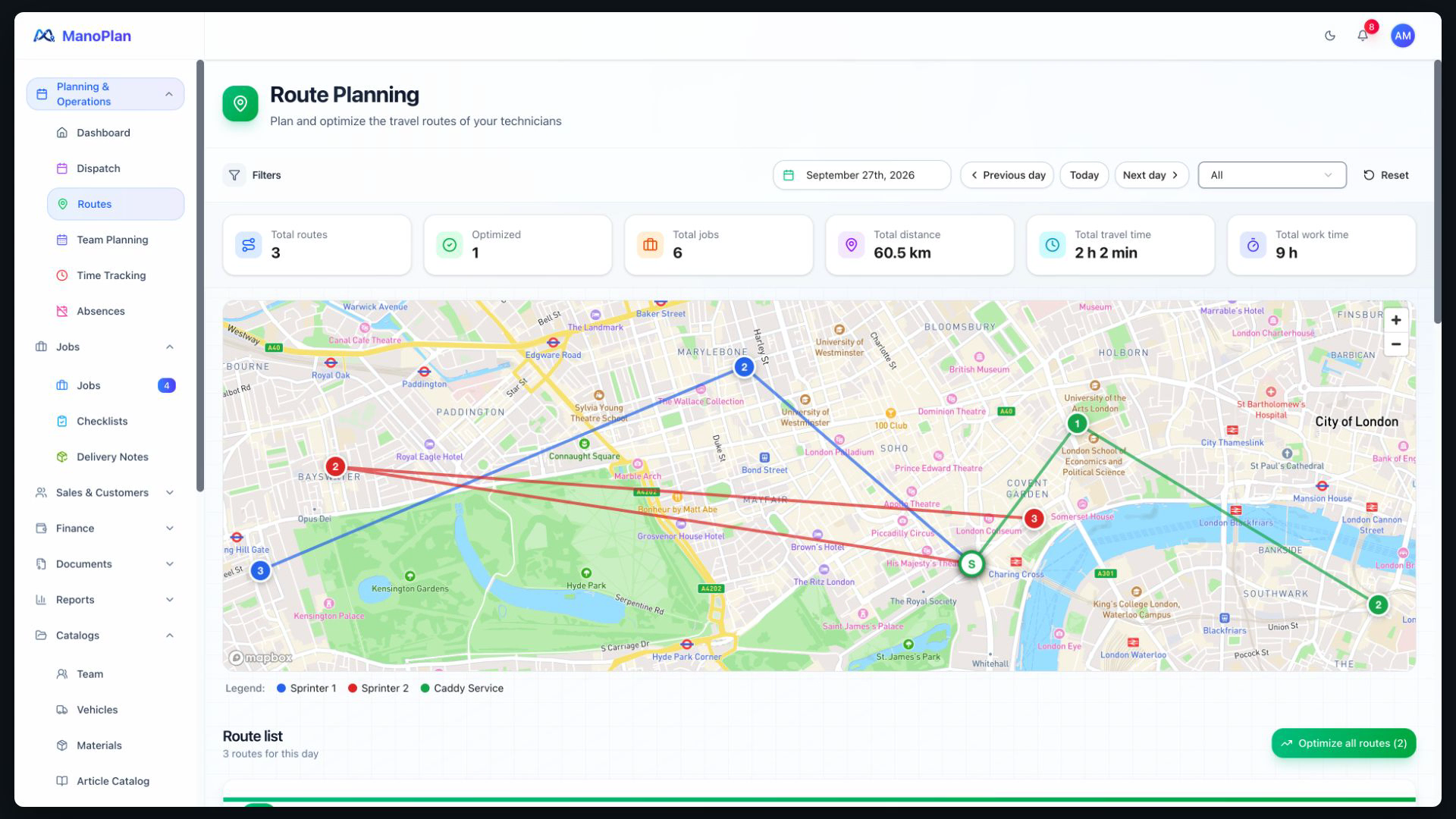Viewport: 1456px width, 819px height.
Task: Open AM user avatar menu
Action: pos(1402,36)
